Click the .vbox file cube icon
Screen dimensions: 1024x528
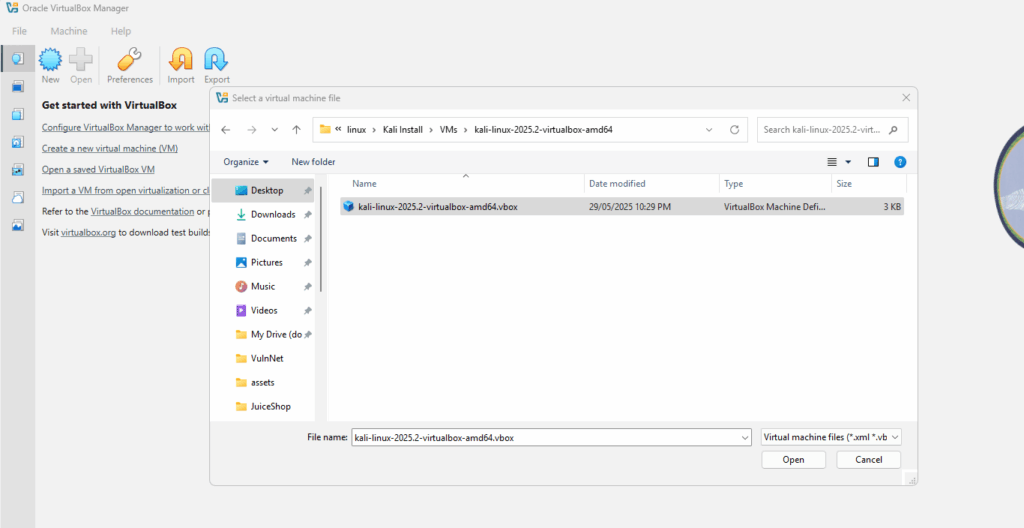pyautogui.click(x=348, y=206)
